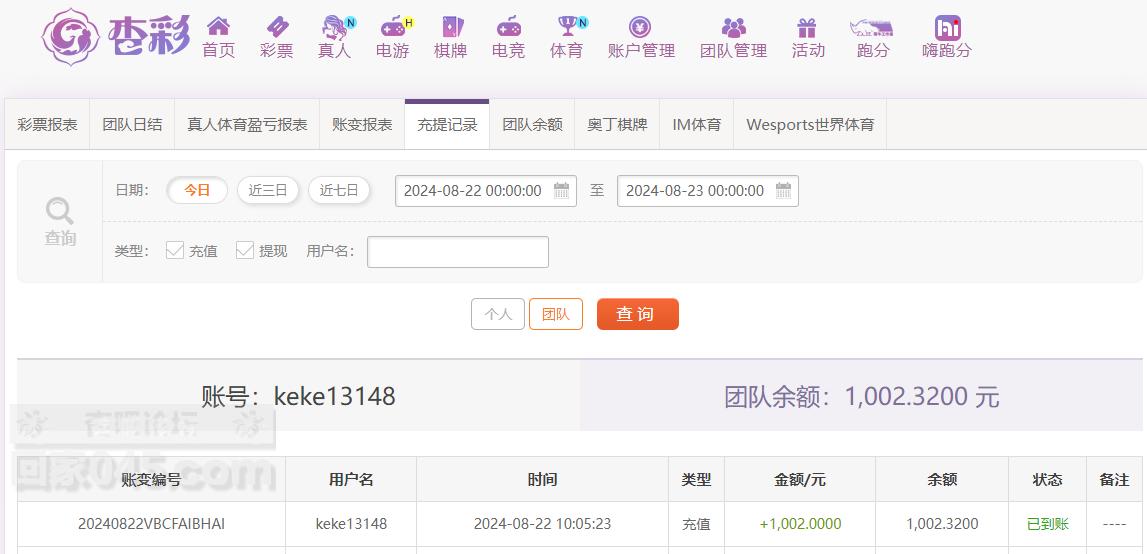The height and width of the screenshot is (554, 1147).
Task: Toggle the 提现 checkbox
Action: 244,251
